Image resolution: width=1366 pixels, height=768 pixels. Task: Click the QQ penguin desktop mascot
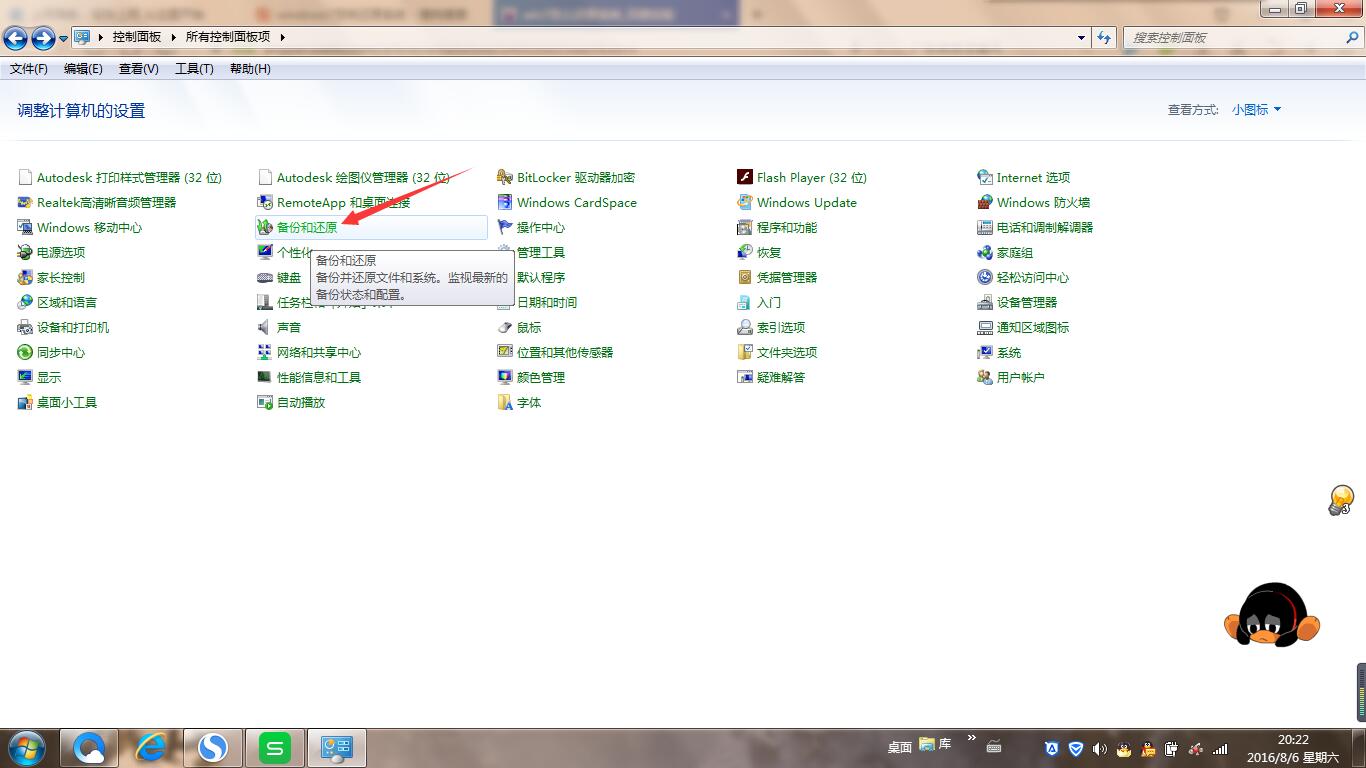(1272, 615)
